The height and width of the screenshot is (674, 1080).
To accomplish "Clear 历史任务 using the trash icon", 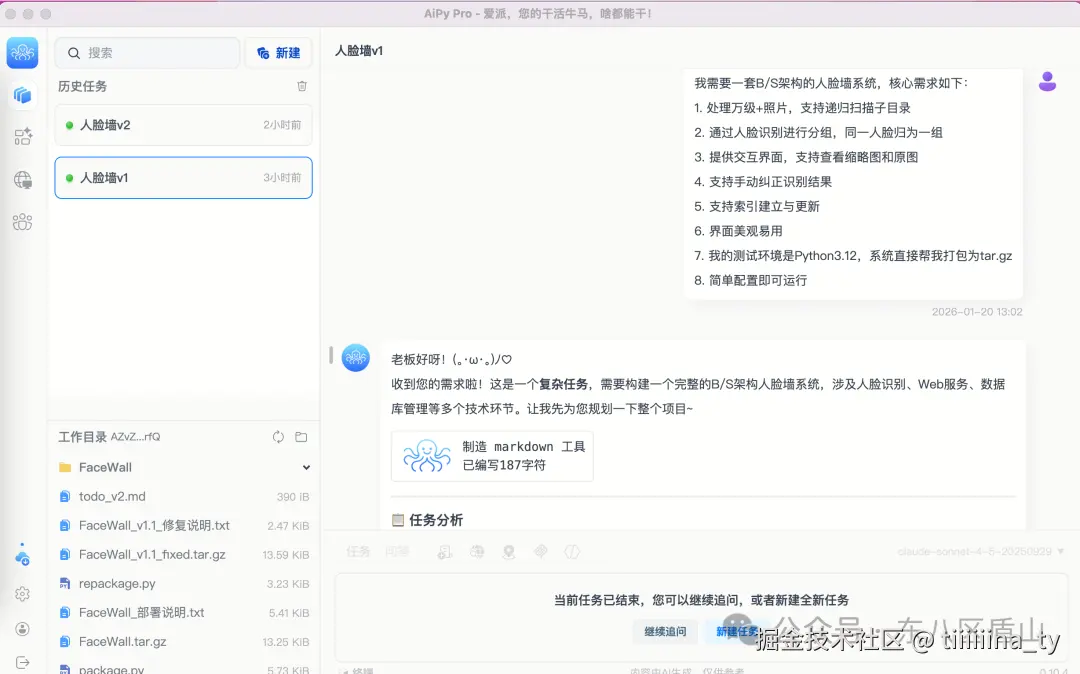I will pos(302,86).
